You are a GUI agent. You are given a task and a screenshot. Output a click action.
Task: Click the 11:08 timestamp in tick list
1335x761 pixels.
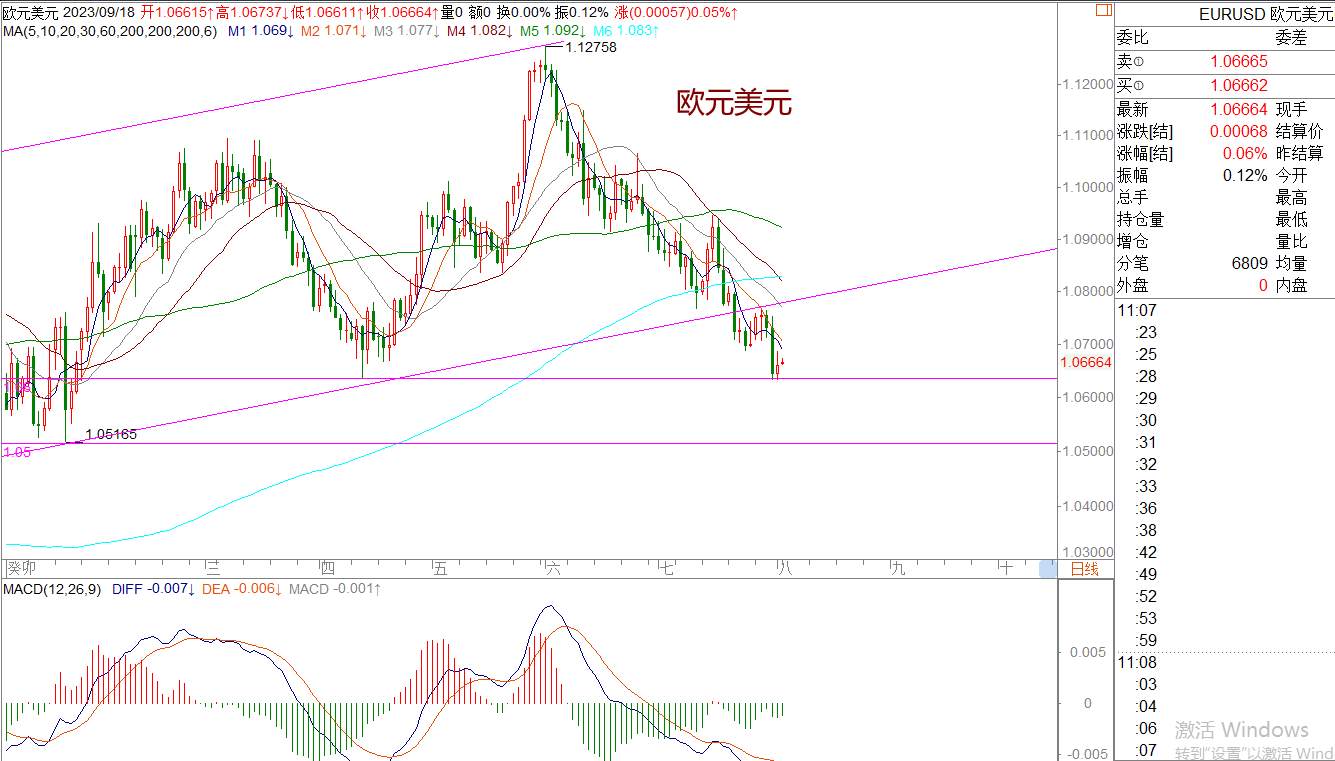tap(1137, 662)
